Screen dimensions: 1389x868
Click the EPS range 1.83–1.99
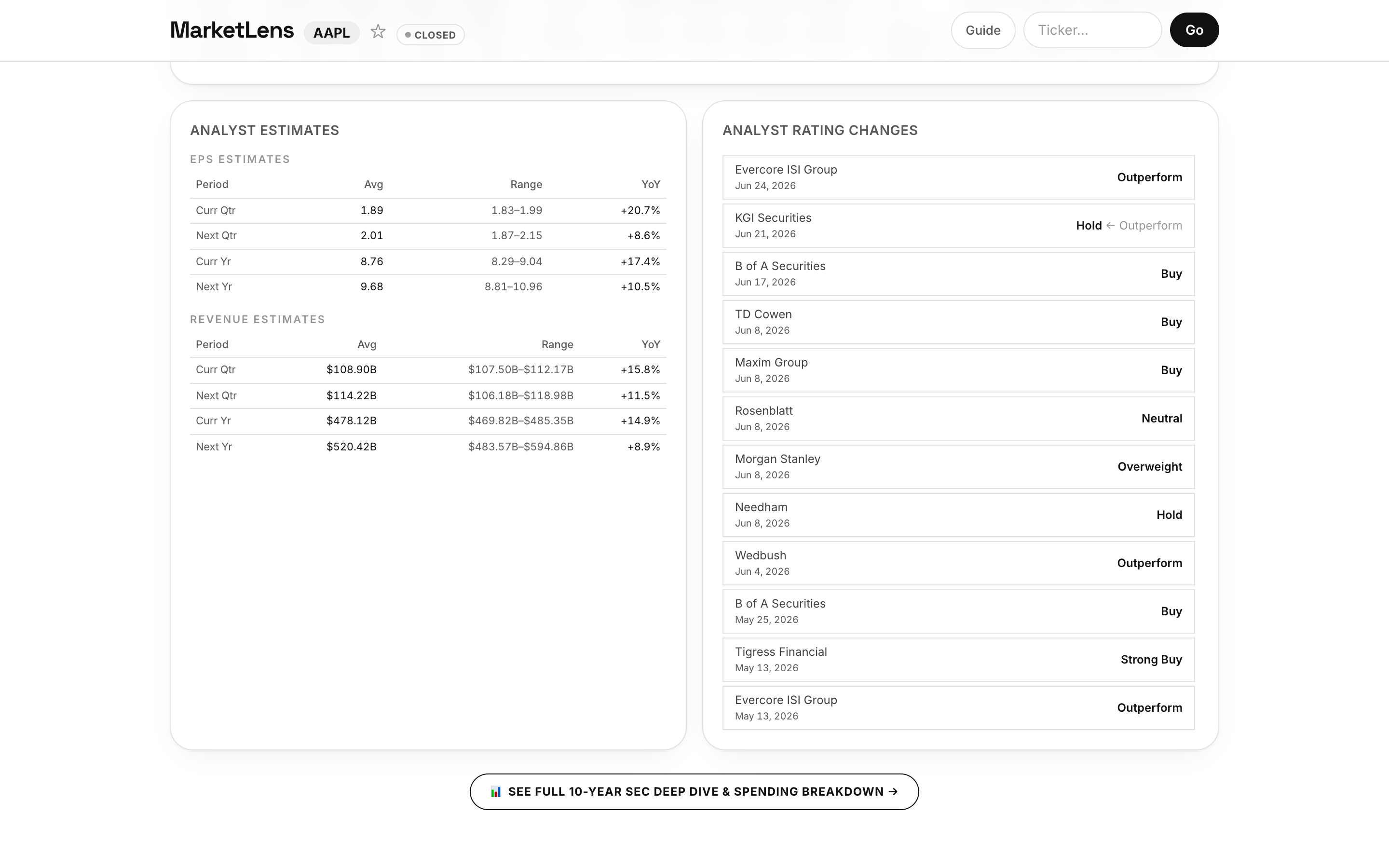click(x=517, y=210)
